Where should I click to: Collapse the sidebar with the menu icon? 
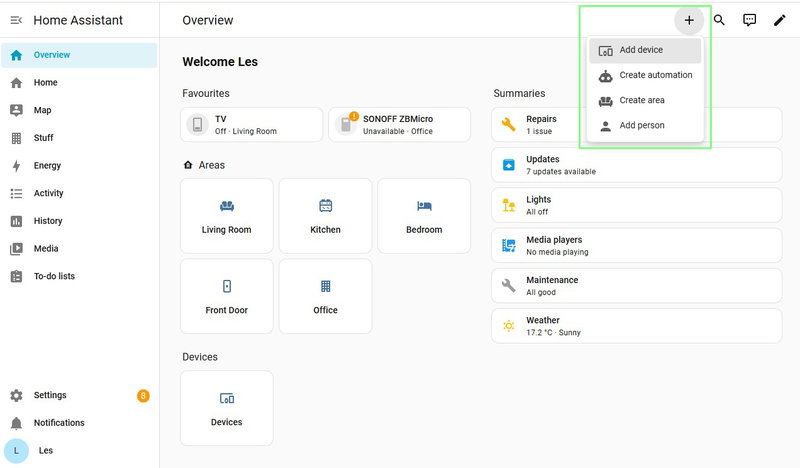pyautogui.click(x=16, y=20)
